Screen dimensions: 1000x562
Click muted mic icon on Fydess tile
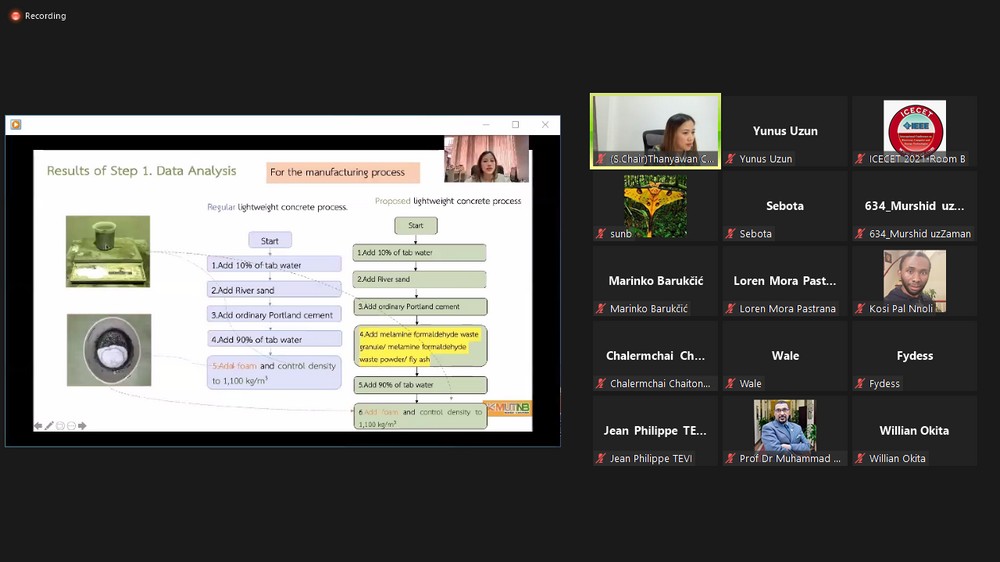tap(860, 384)
